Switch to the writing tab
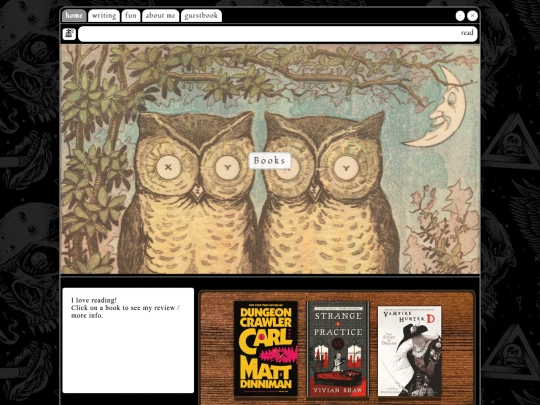 [x=104, y=16]
